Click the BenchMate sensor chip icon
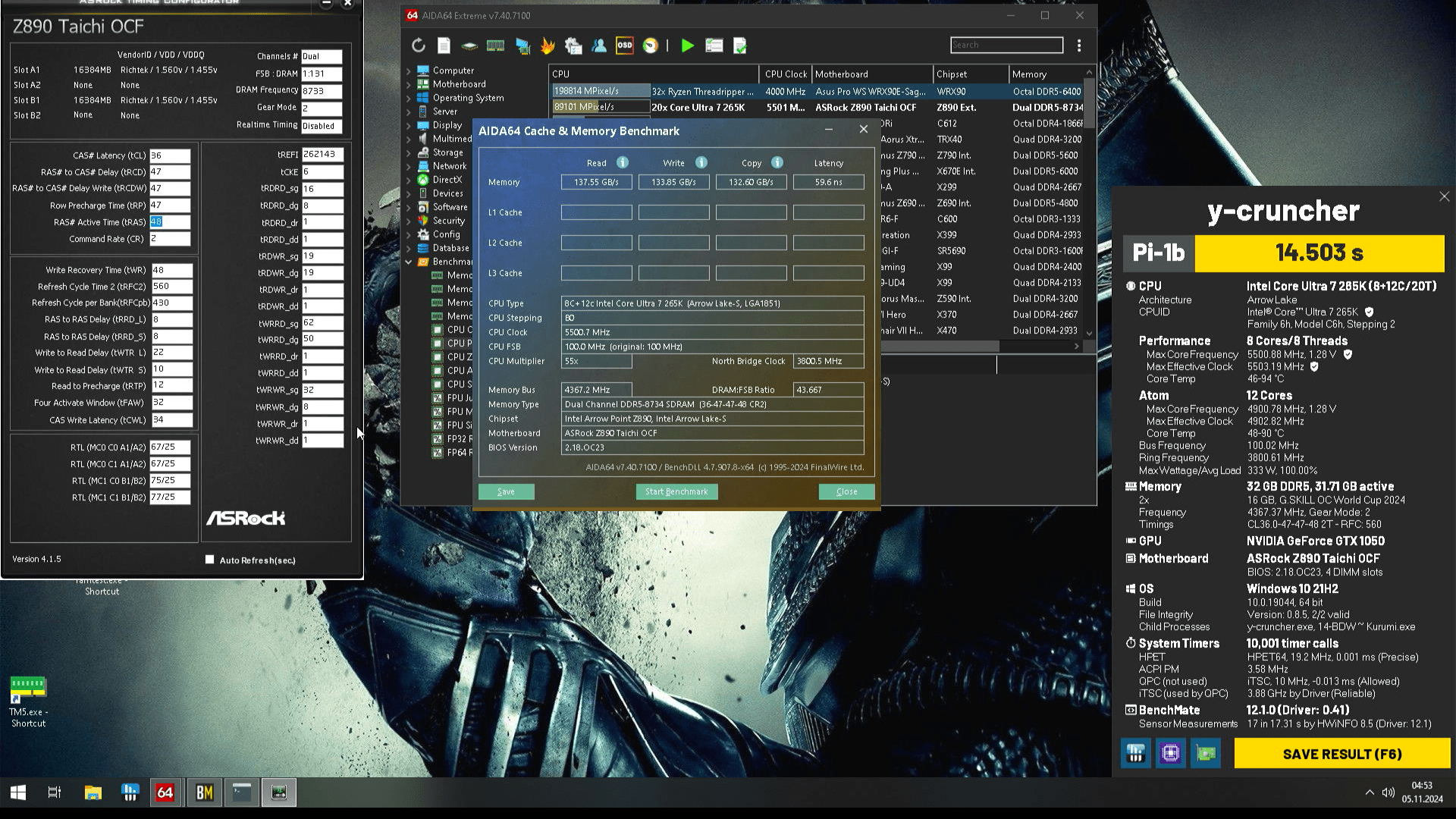The image size is (1456, 819). point(1170,753)
